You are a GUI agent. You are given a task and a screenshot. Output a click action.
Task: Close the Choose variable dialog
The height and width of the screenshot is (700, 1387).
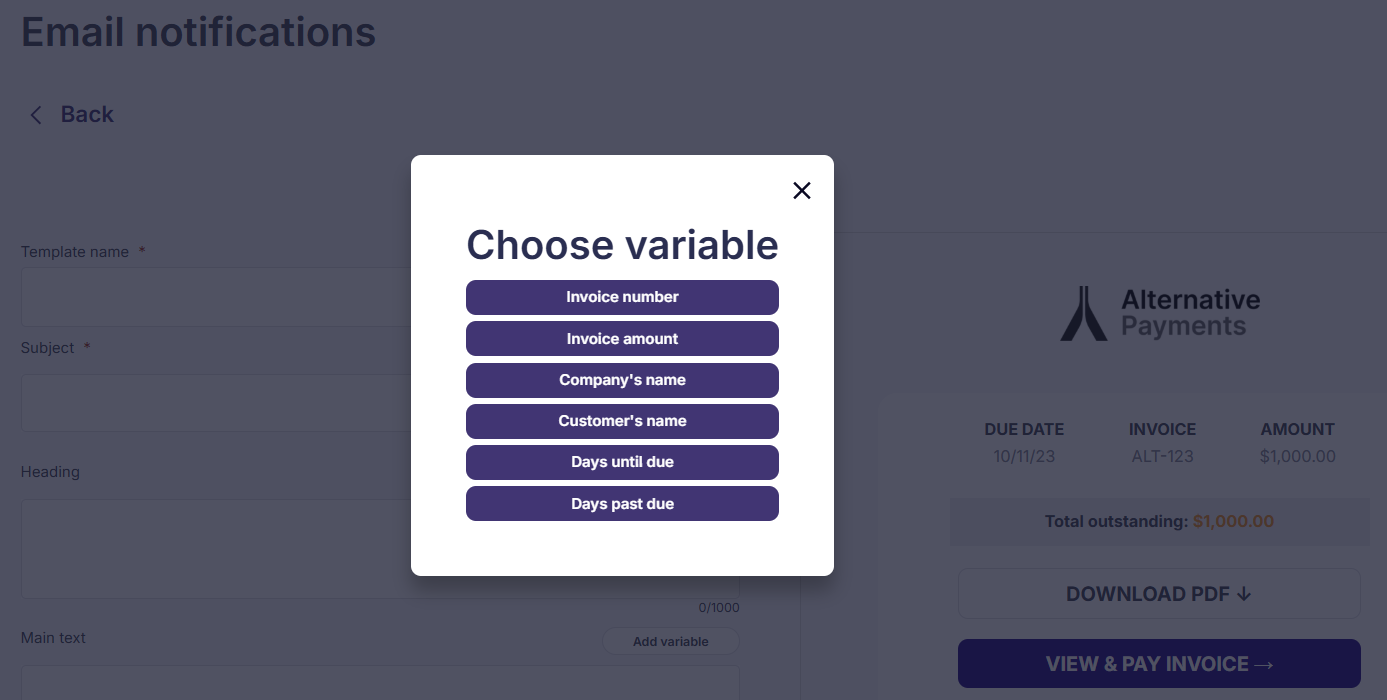[x=801, y=190]
